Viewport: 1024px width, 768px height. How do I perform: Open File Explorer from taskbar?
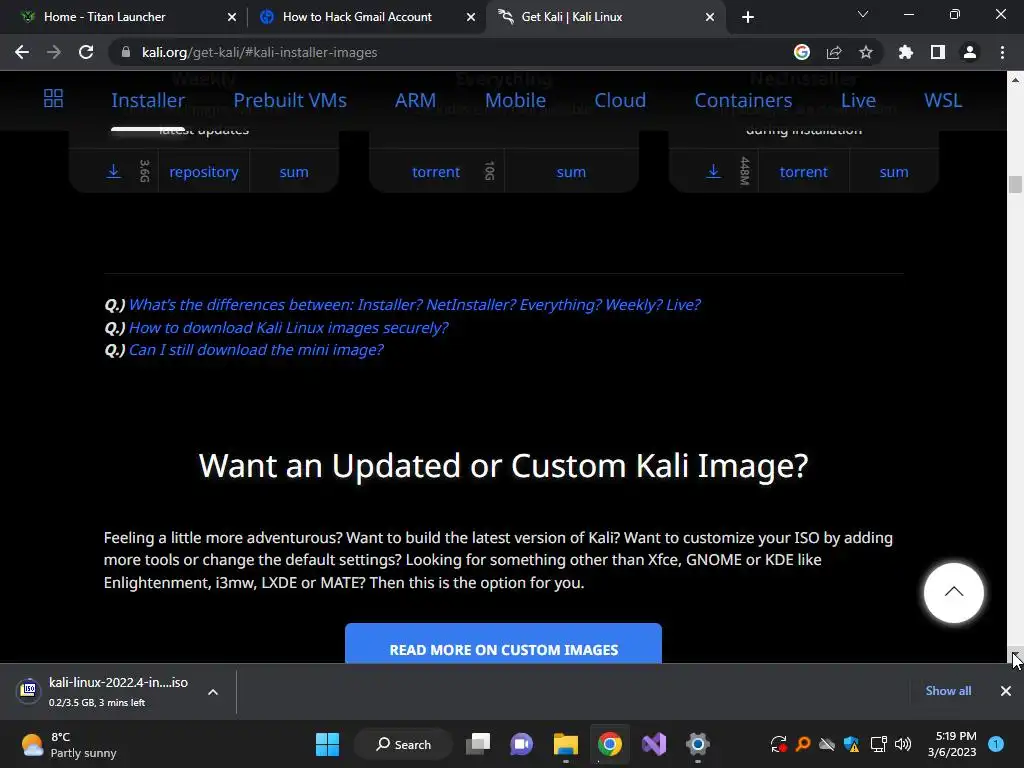[566, 744]
